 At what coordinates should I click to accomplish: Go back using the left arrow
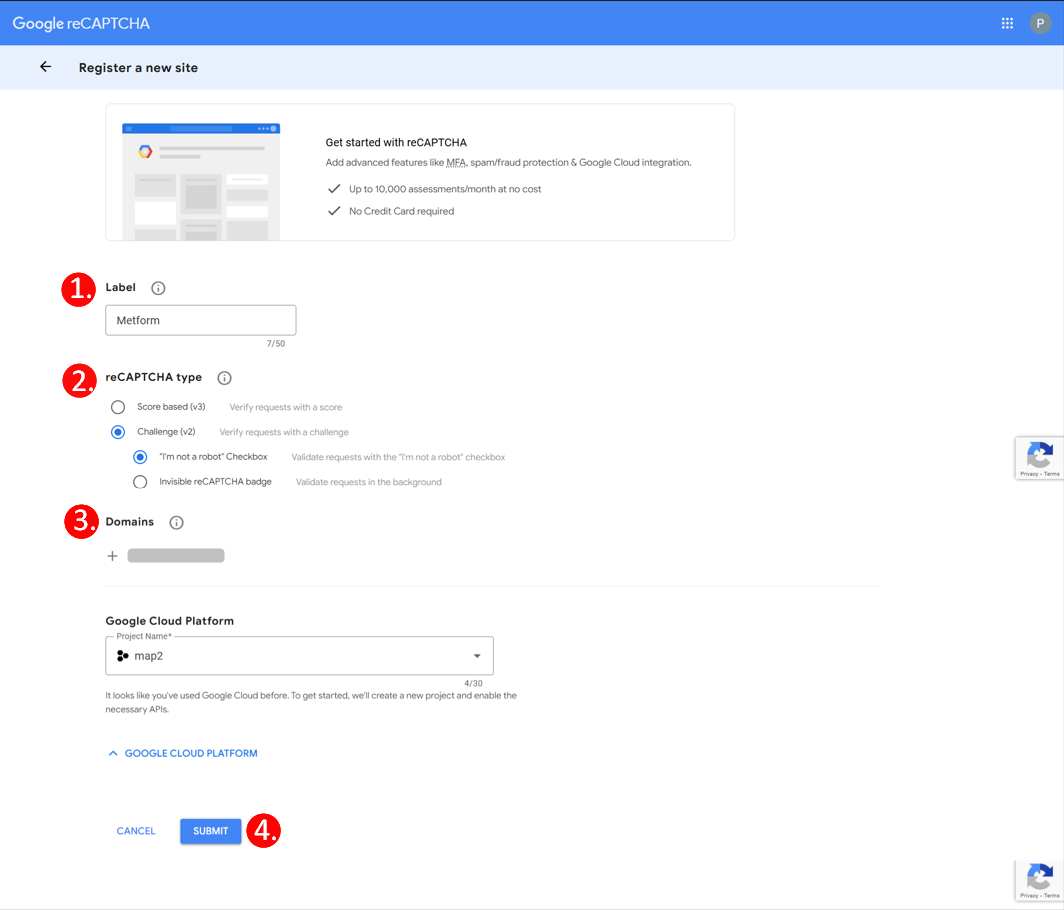[45, 67]
